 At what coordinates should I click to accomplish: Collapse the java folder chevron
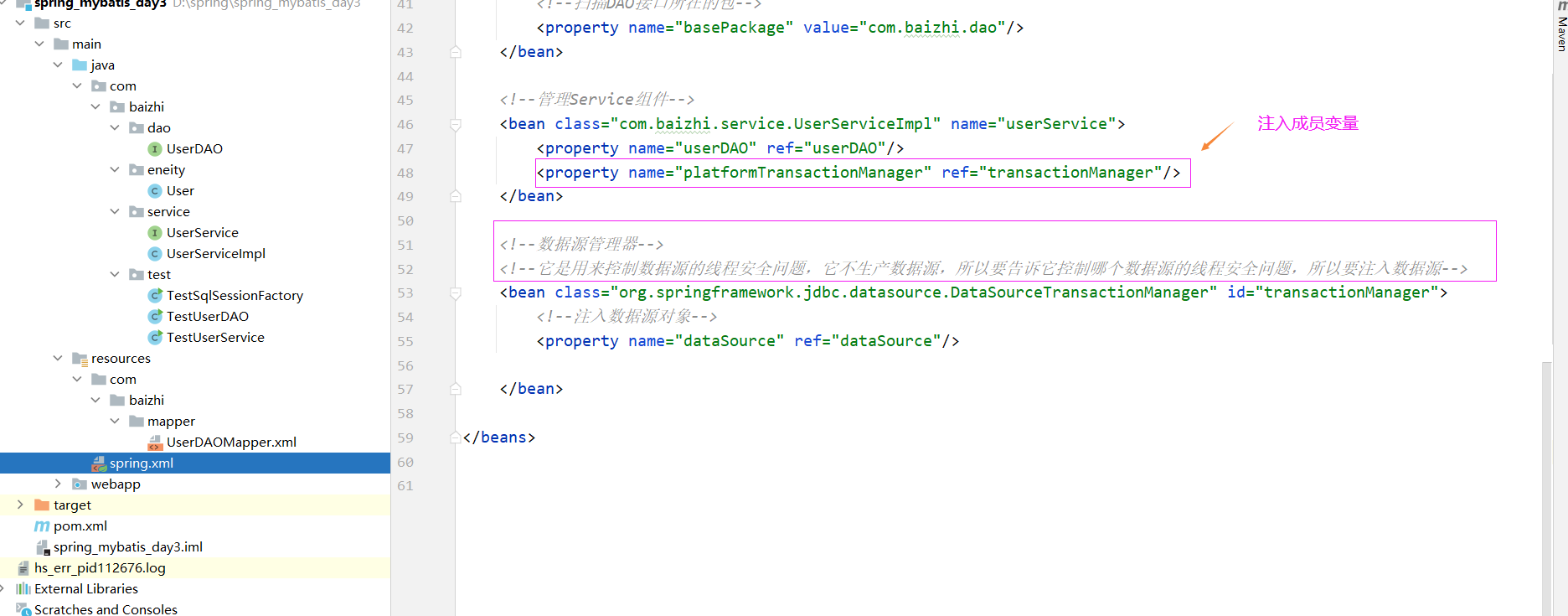pos(58,65)
